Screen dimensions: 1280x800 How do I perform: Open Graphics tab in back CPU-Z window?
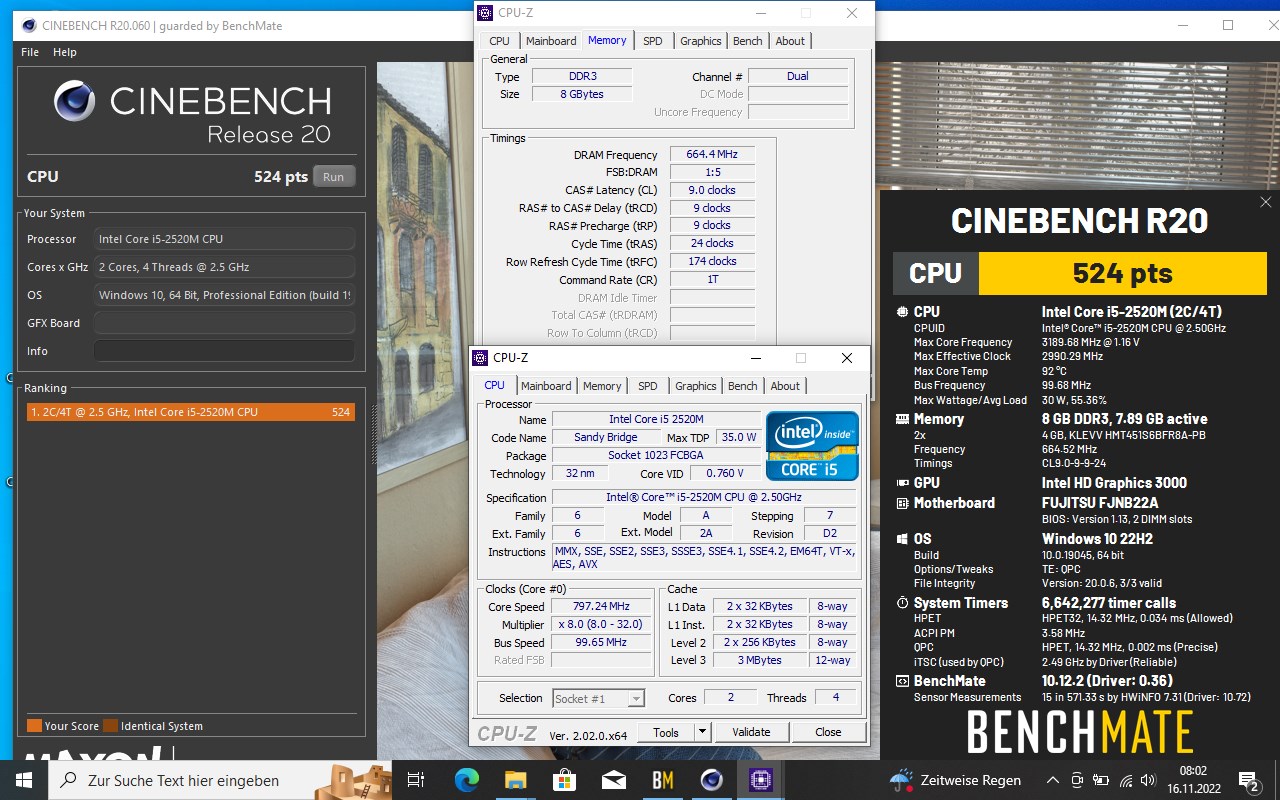coord(700,41)
